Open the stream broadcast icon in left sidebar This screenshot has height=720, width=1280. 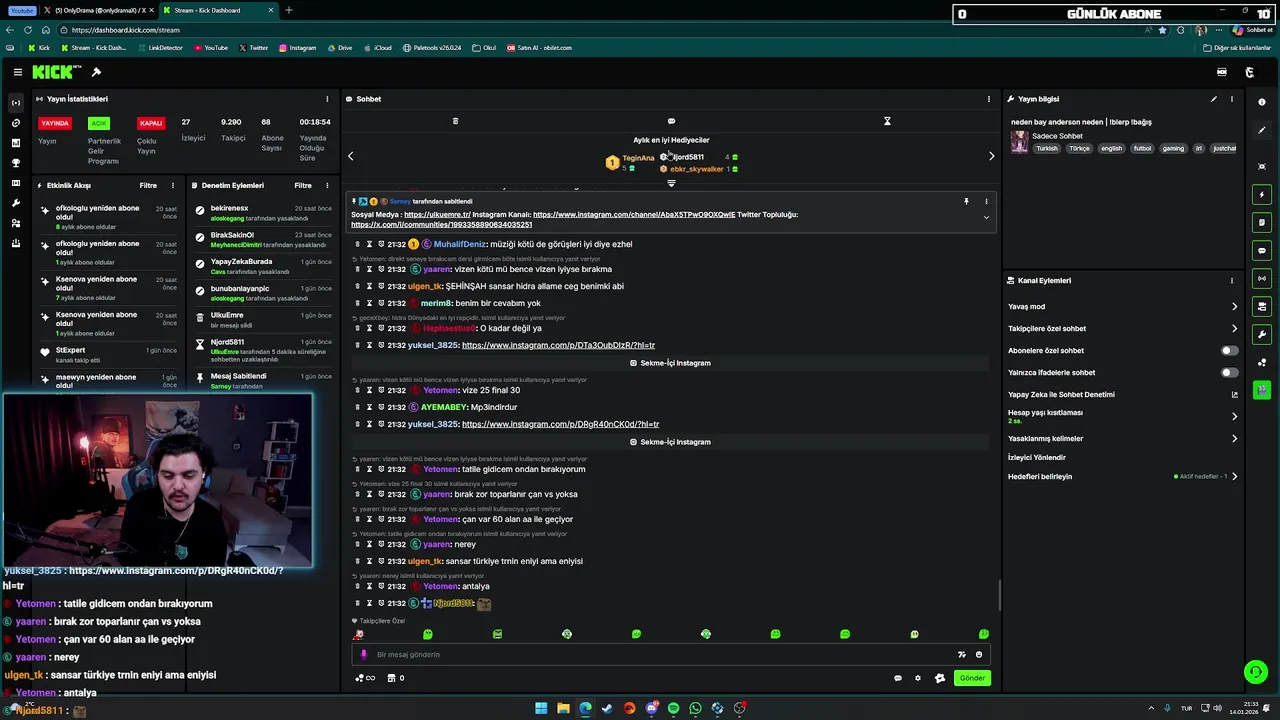[15, 103]
